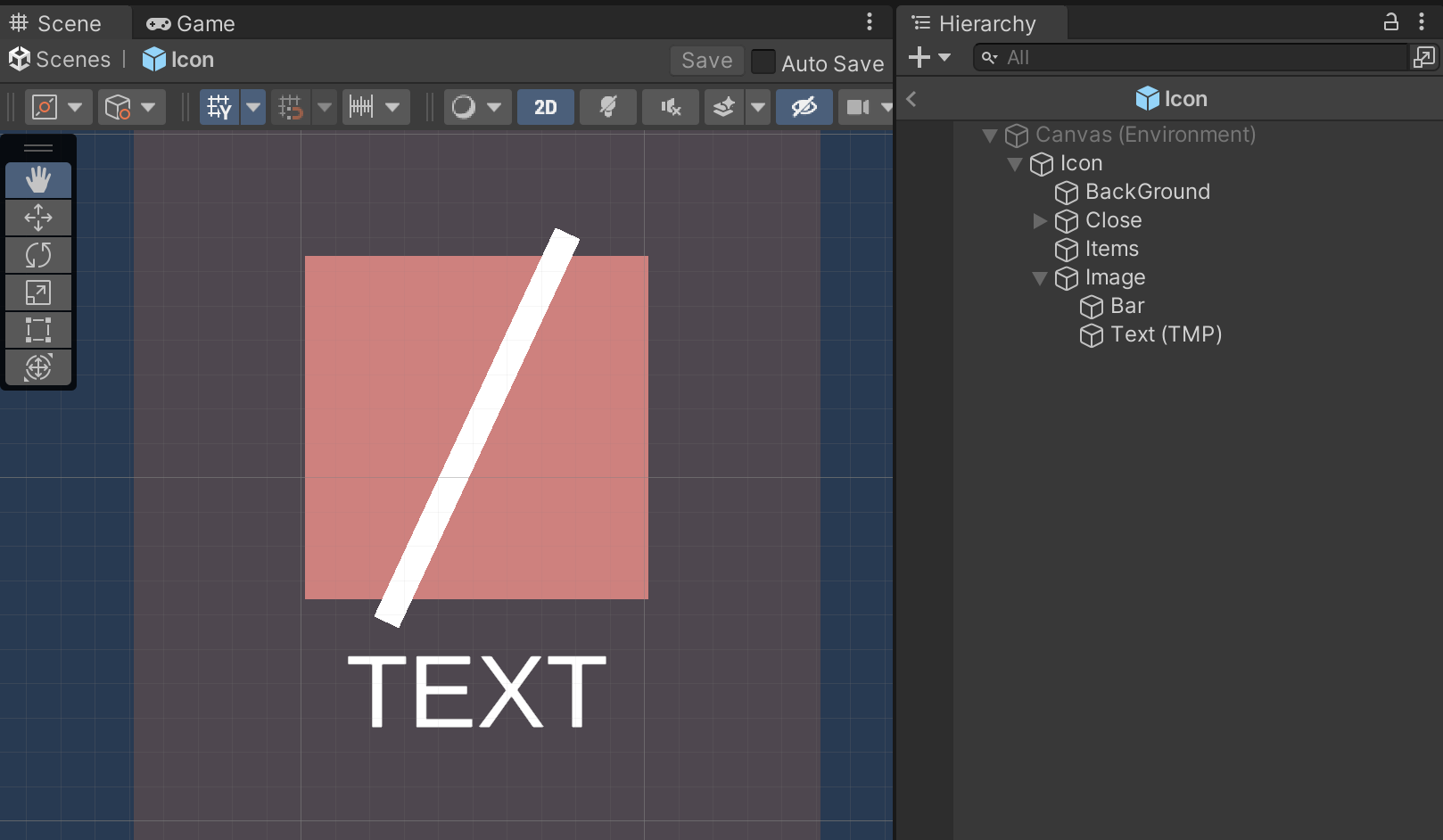Select the Rect Transform tool
This screenshot has width=1443, height=840.
38,329
